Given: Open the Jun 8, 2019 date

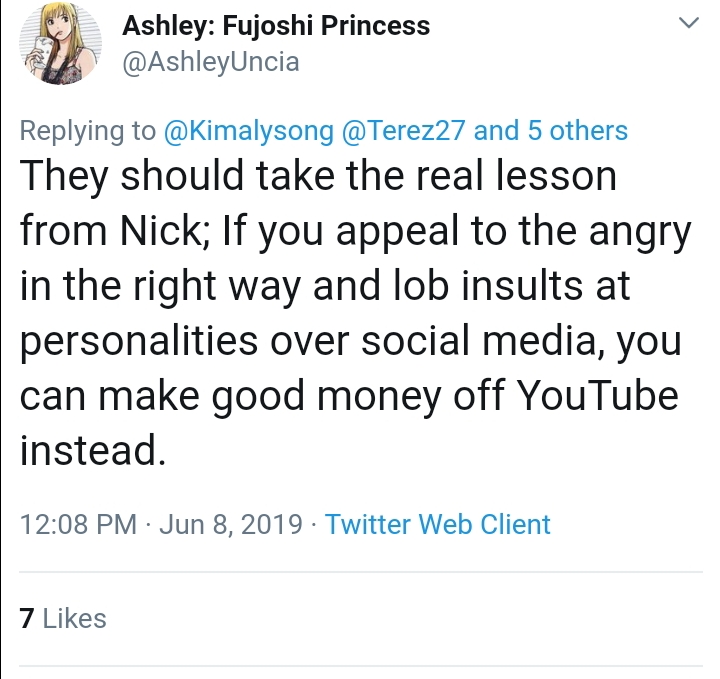Looking at the screenshot, I should click(x=231, y=524).
